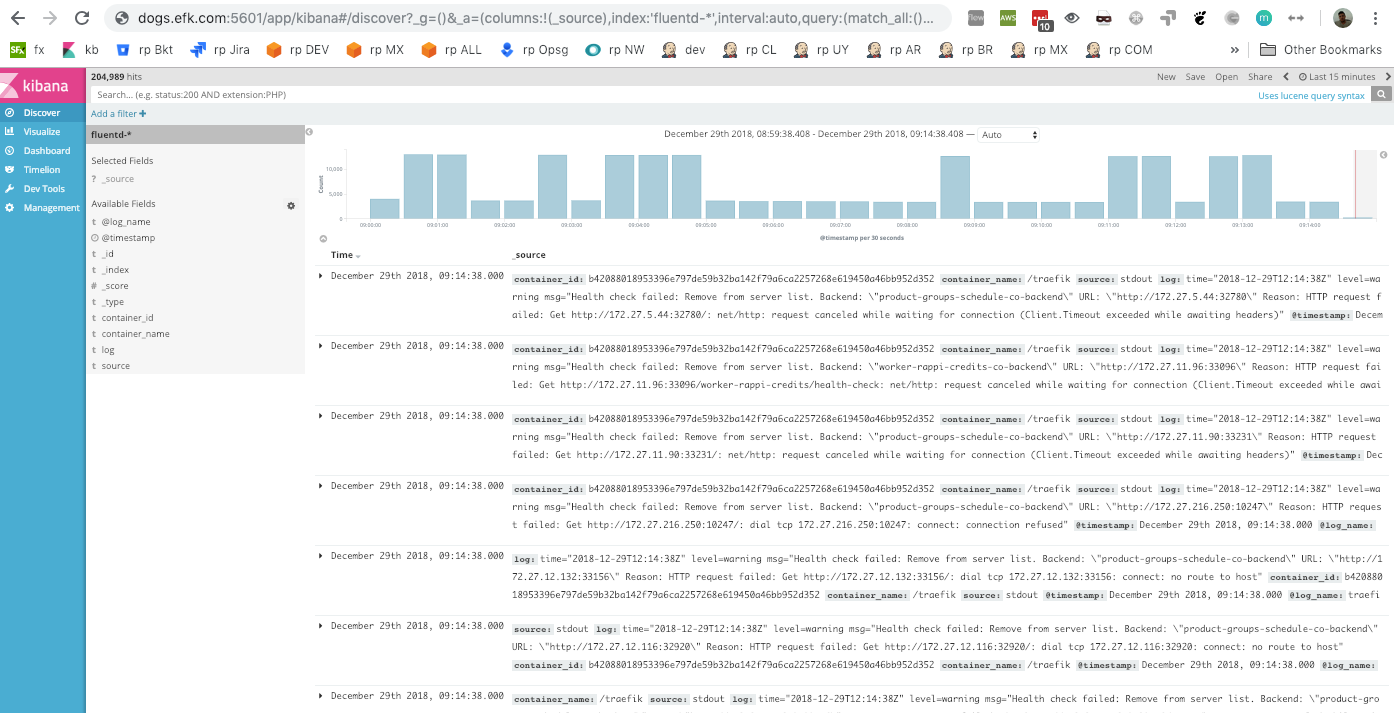The width and height of the screenshot is (1394, 713).
Task: Click the _score field
Action: coord(115,286)
